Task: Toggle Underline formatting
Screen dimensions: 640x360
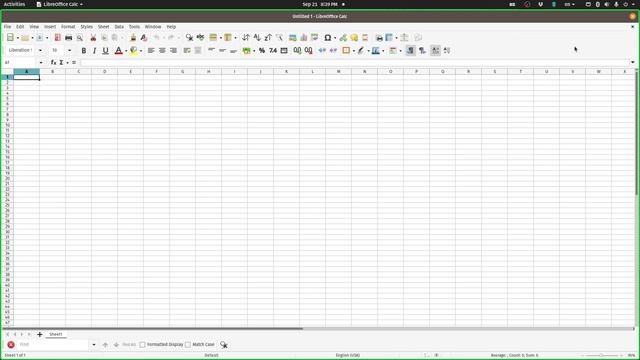Action: click(105, 51)
